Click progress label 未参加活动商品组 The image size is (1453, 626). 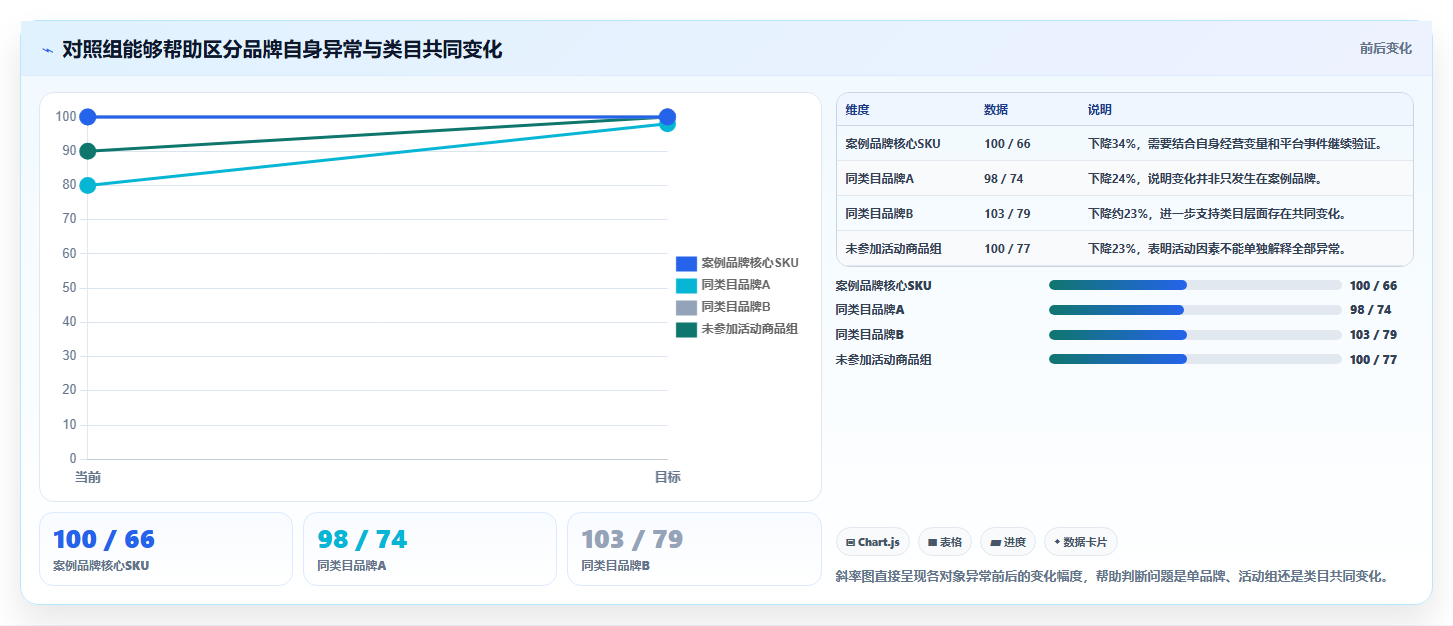[x=883, y=360]
